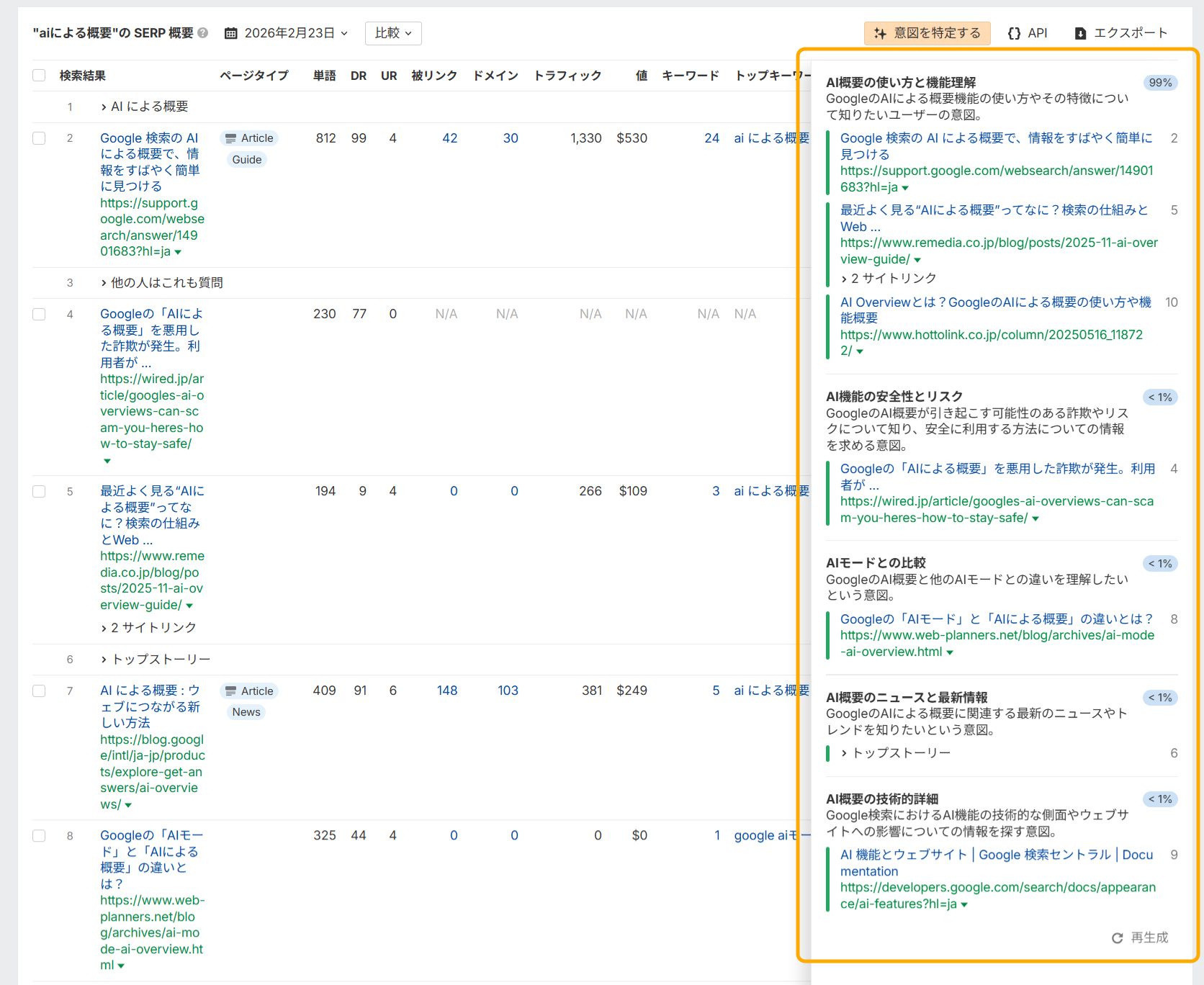Toggle the select-all checkbox in the table header
The width and height of the screenshot is (1204, 985).
click(x=39, y=74)
